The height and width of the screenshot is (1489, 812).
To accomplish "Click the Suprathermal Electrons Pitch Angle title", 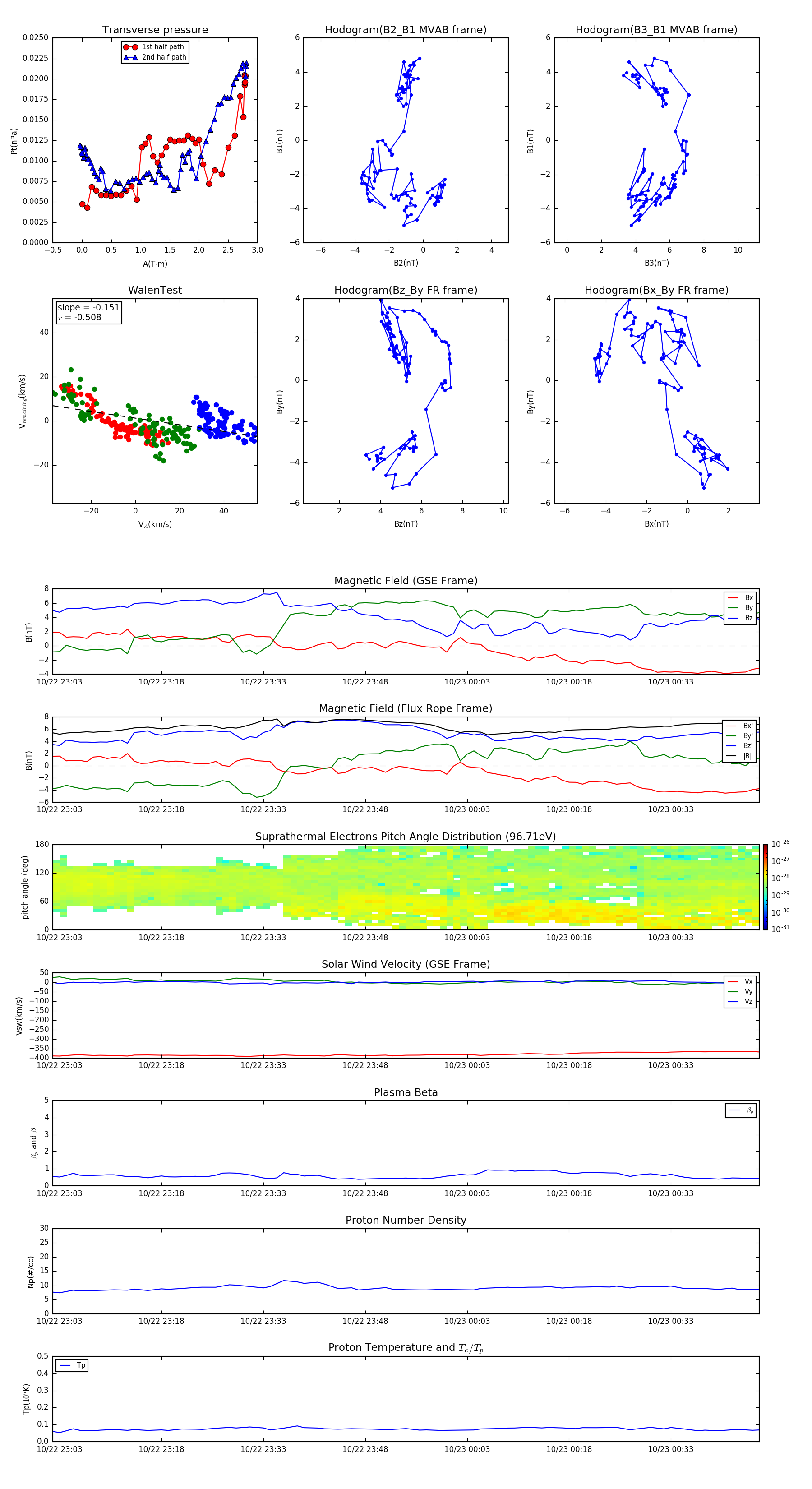I will pyautogui.click(x=406, y=837).
